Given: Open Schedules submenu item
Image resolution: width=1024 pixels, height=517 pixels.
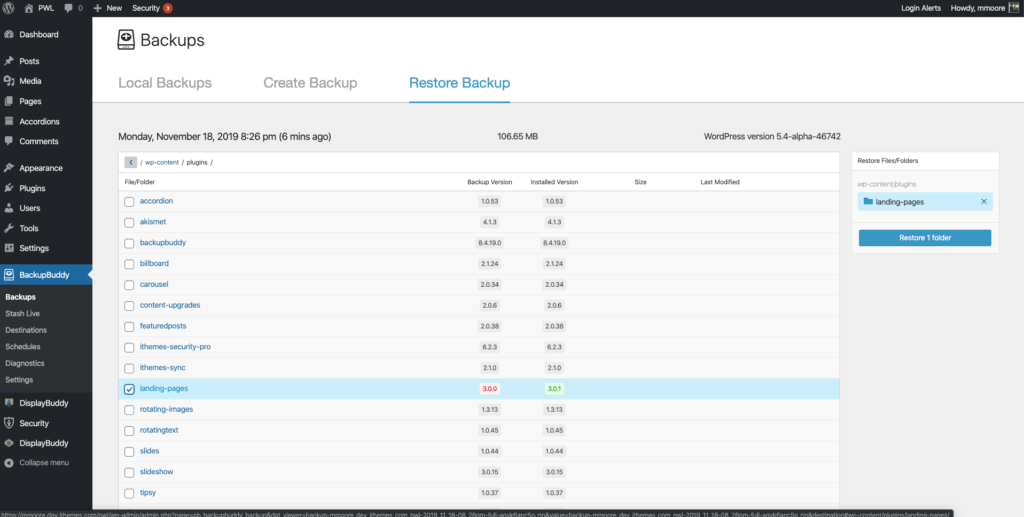Looking at the screenshot, I should pos(23,347).
